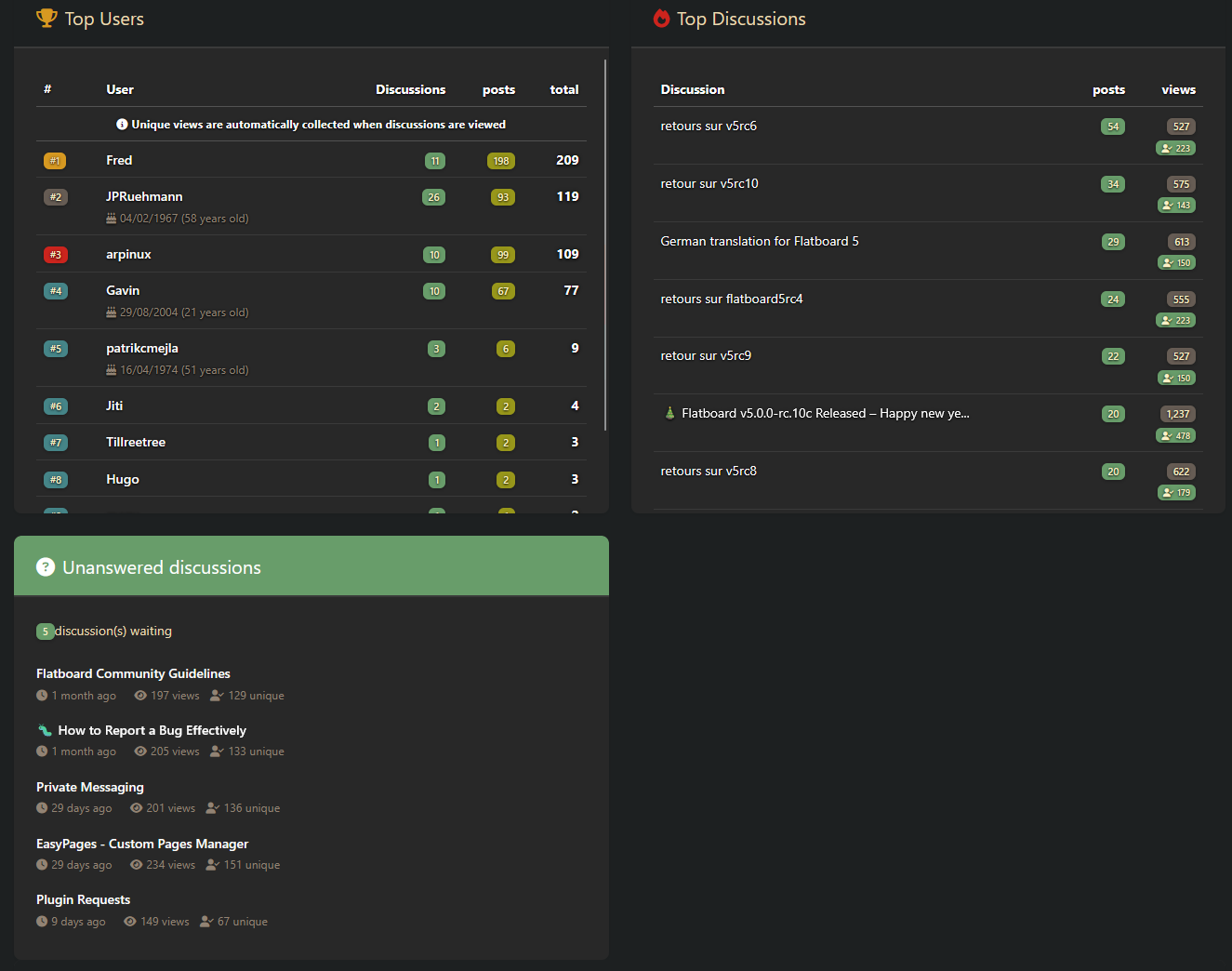Click the 54 posts badge for retours v5rc6
The height and width of the screenshot is (971, 1232).
(1113, 126)
